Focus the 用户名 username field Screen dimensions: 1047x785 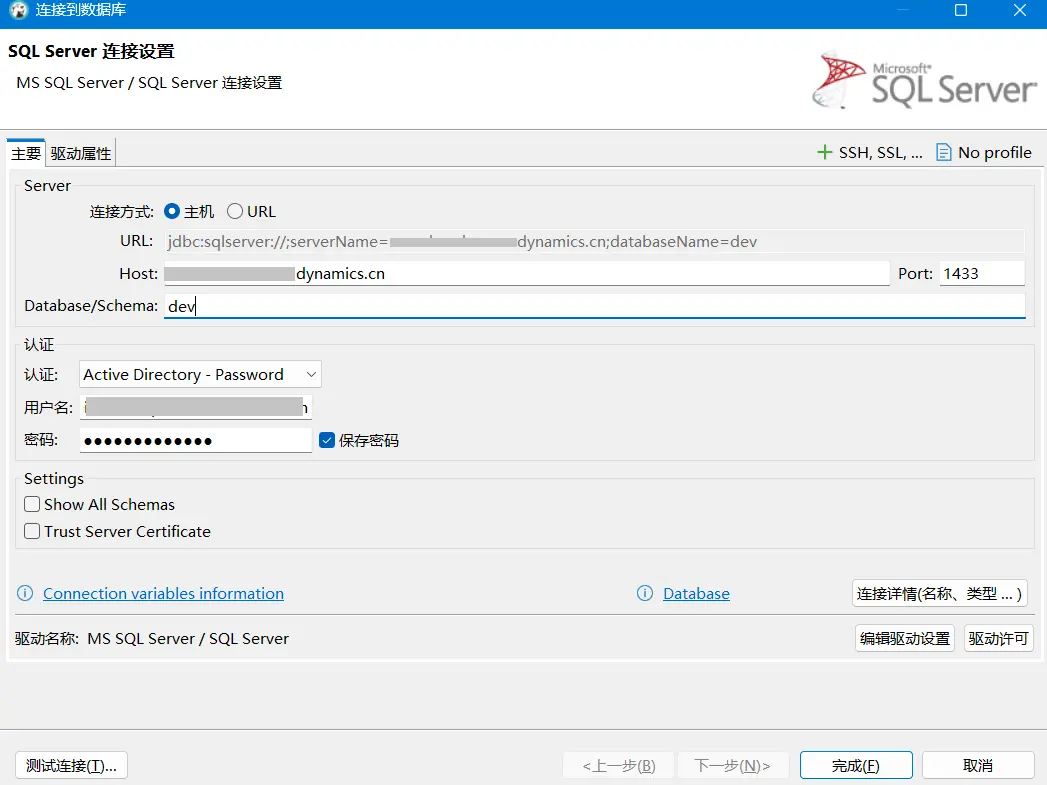(x=196, y=407)
